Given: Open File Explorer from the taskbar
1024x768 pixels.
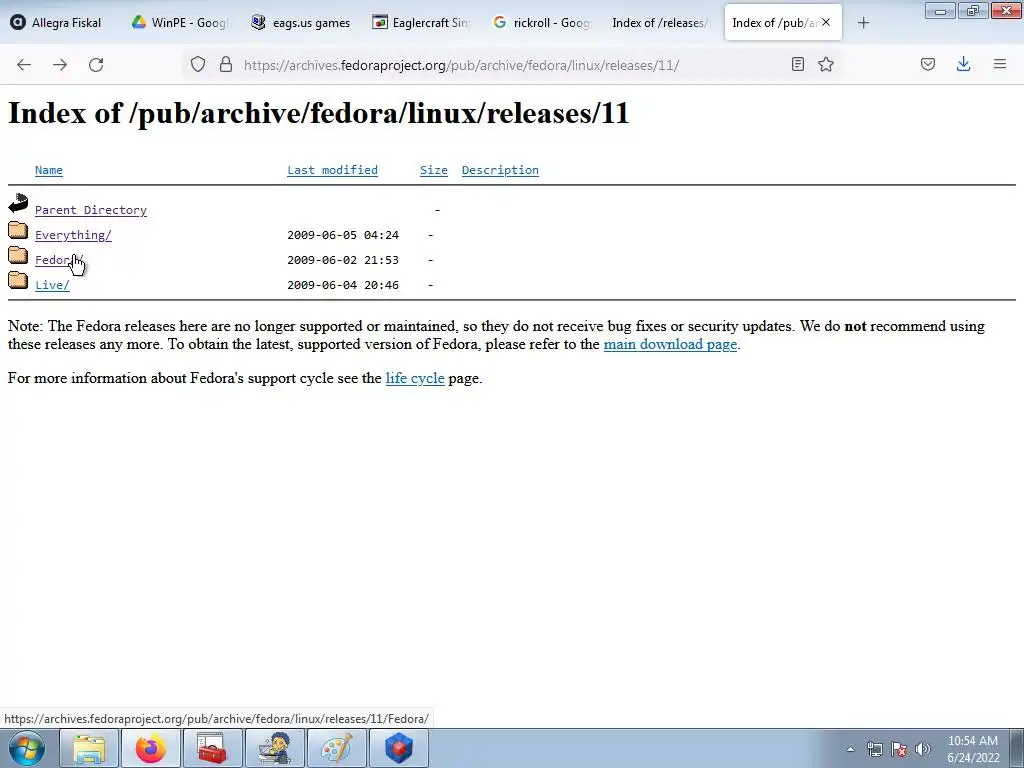Looking at the screenshot, I should point(89,748).
